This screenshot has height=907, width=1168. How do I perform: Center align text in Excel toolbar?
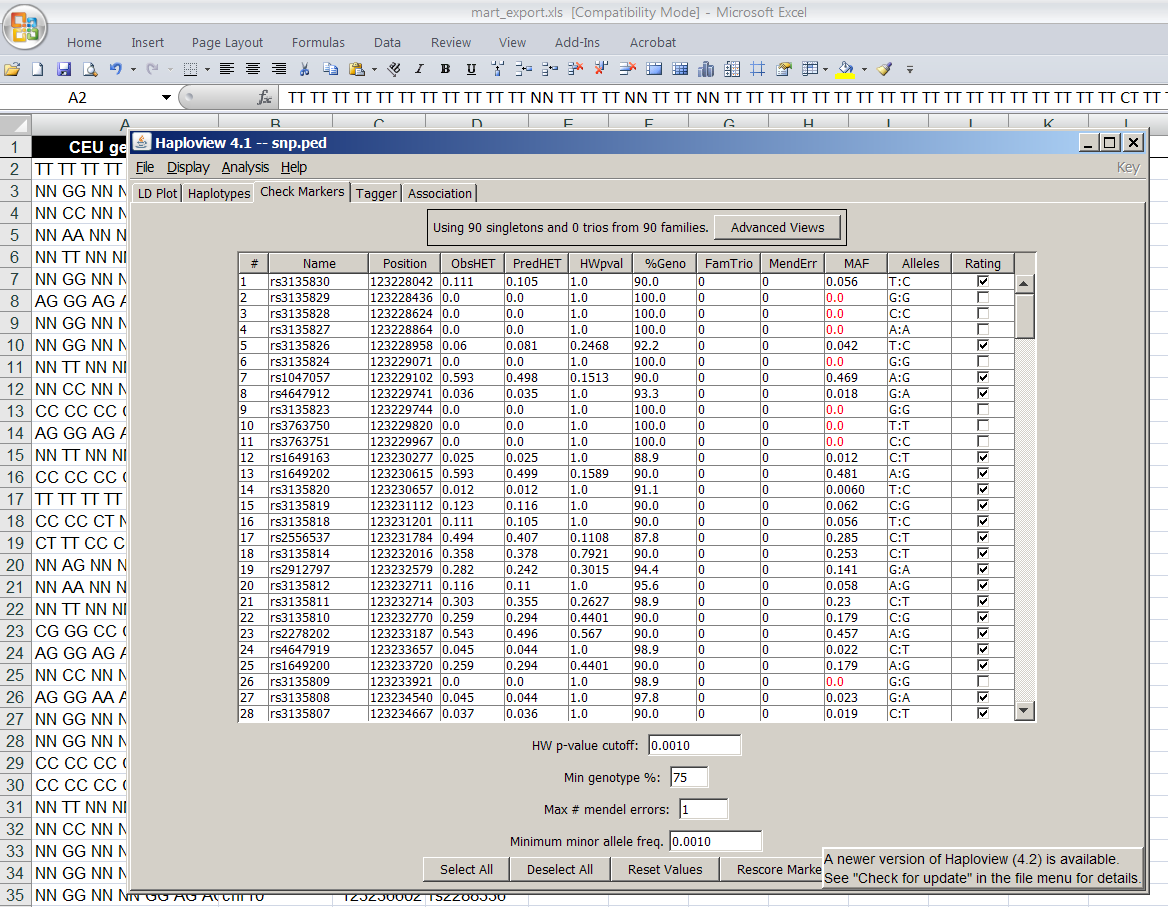click(253, 69)
